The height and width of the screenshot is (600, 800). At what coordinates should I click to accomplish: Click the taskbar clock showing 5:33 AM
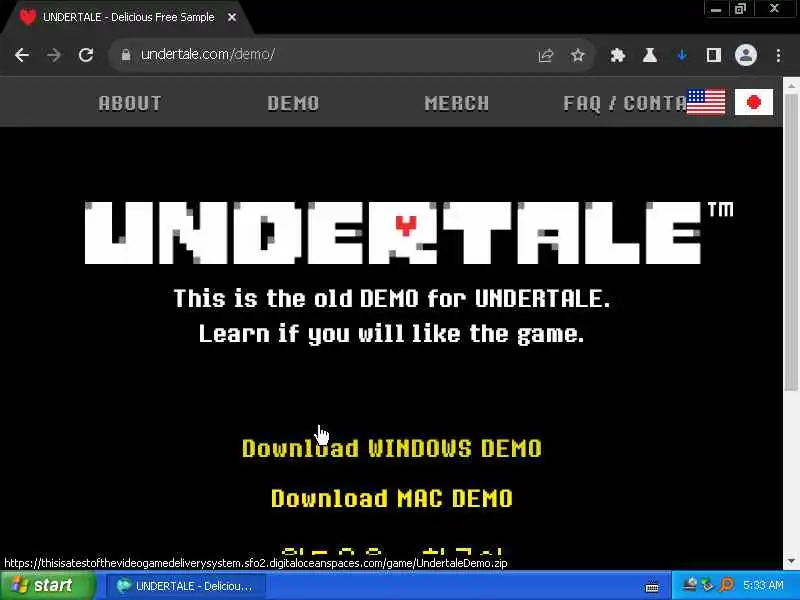763,585
